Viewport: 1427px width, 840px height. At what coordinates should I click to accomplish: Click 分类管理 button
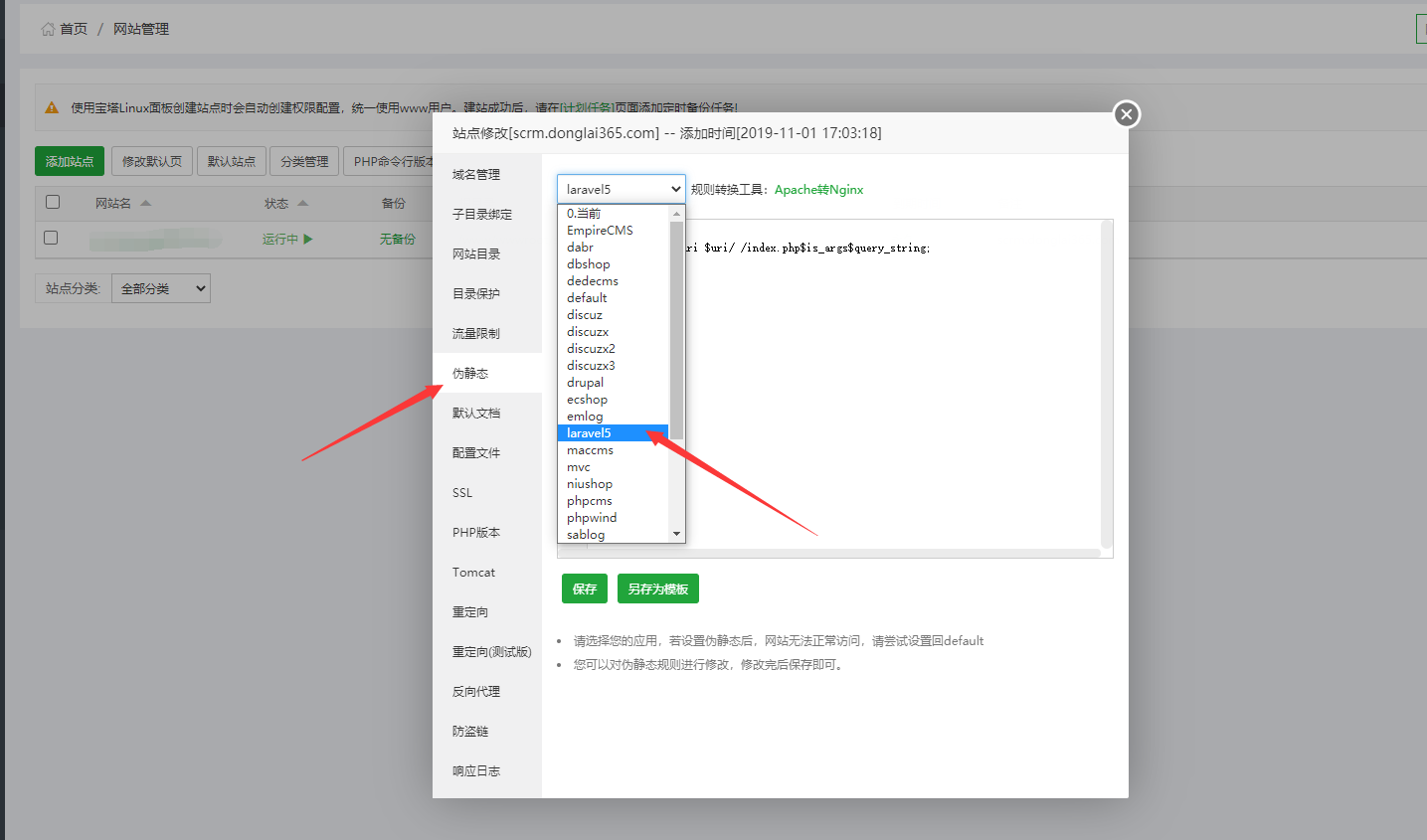coord(304,161)
